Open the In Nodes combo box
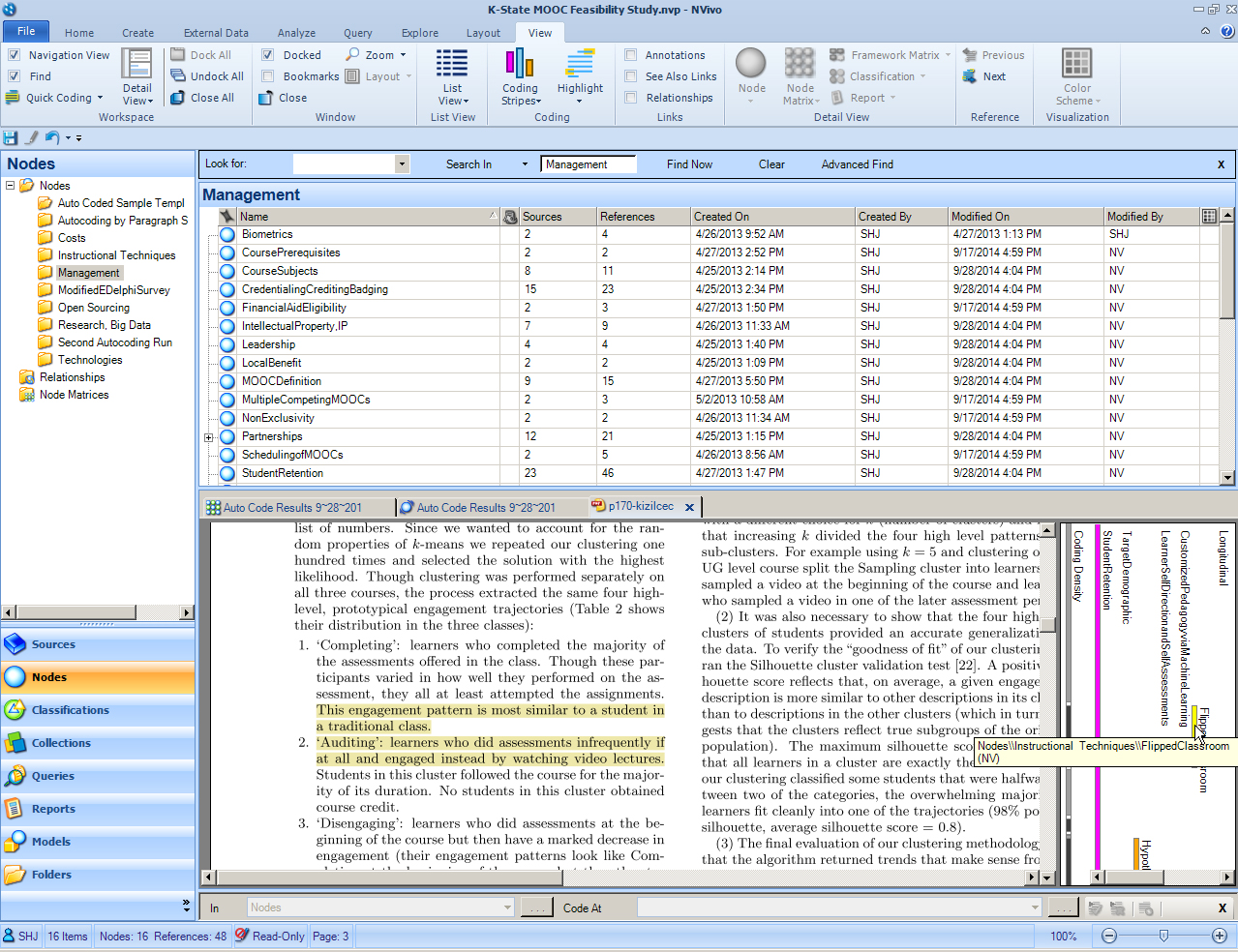 tap(379, 907)
